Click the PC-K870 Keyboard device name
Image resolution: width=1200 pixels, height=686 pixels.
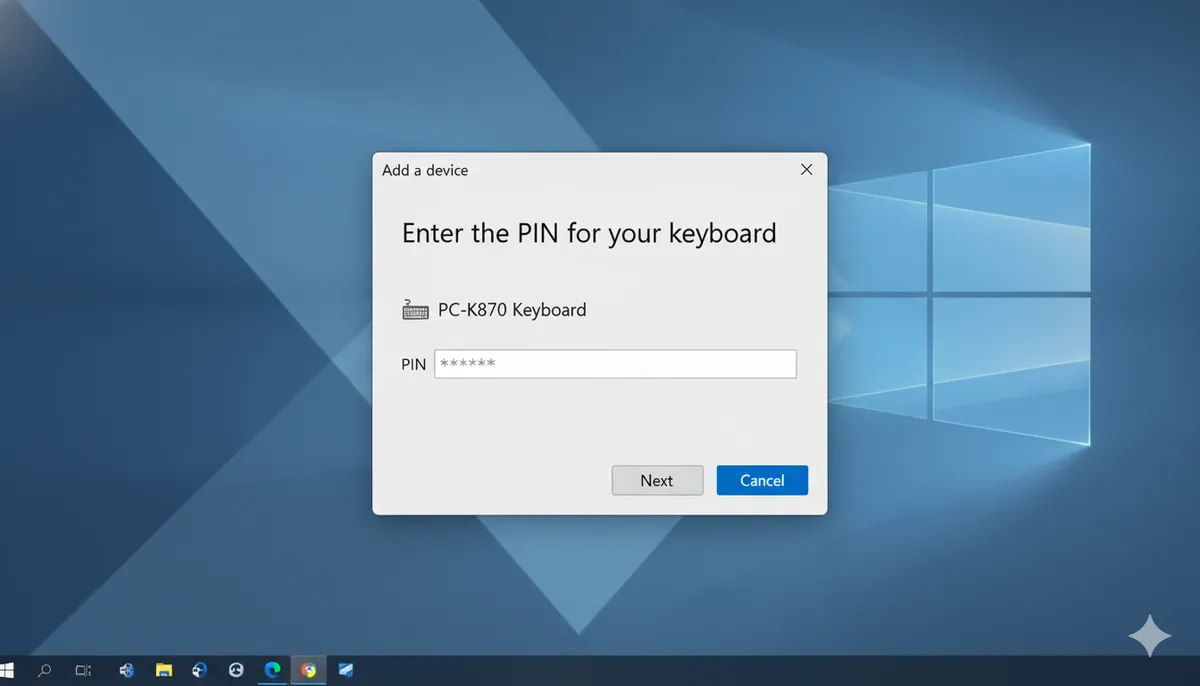point(511,310)
